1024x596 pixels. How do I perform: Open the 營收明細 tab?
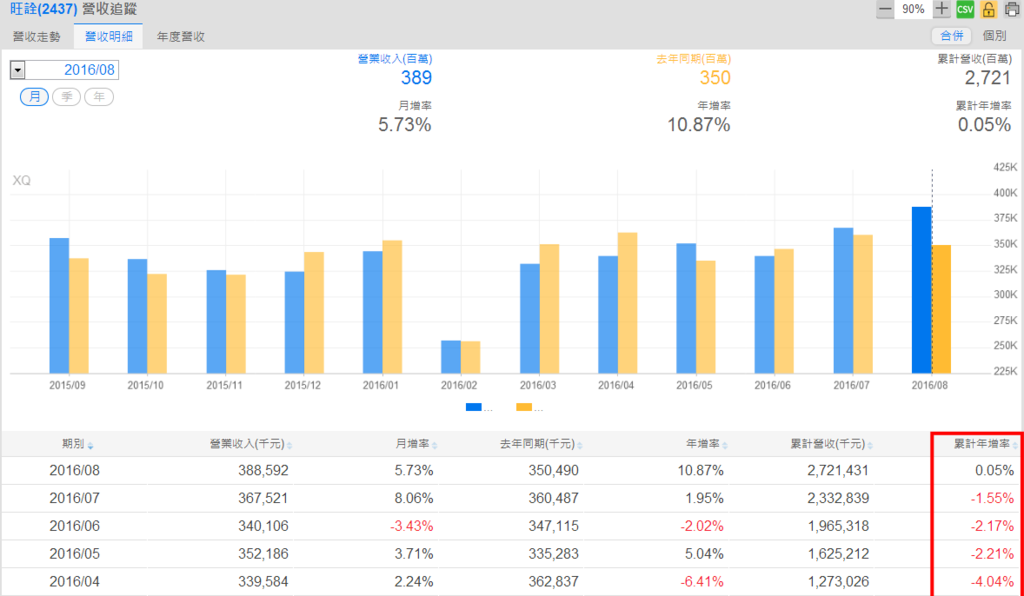click(x=108, y=37)
